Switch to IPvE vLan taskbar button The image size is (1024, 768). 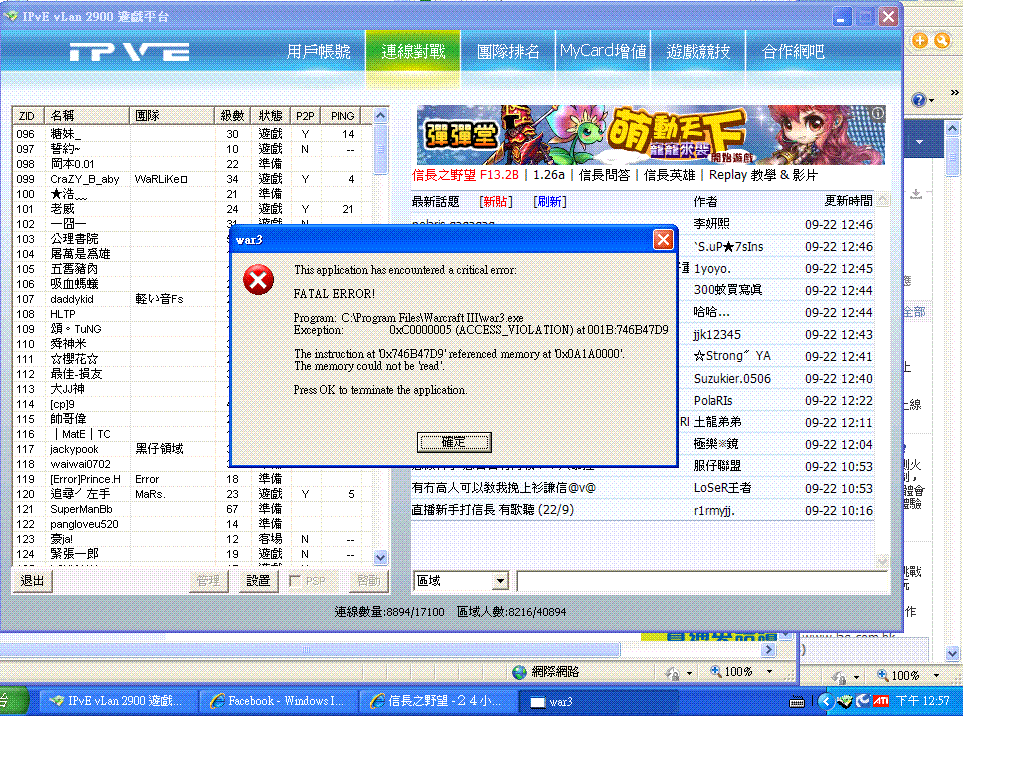(x=116, y=701)
